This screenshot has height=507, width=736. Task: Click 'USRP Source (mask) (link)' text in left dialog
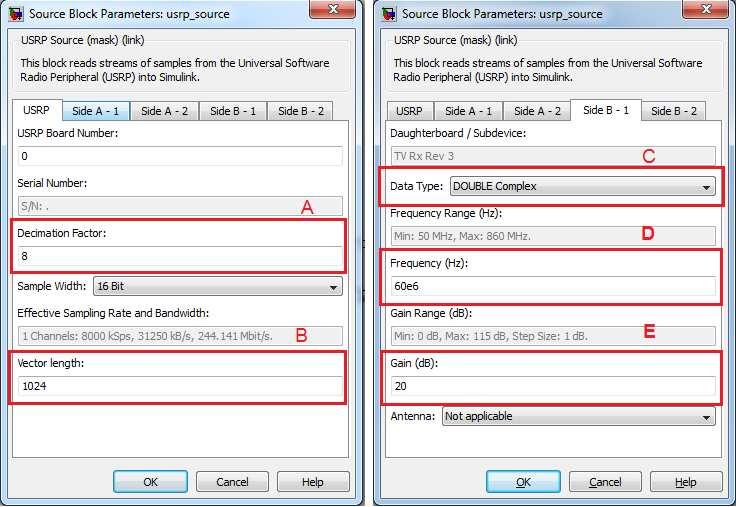coord(82,40)
